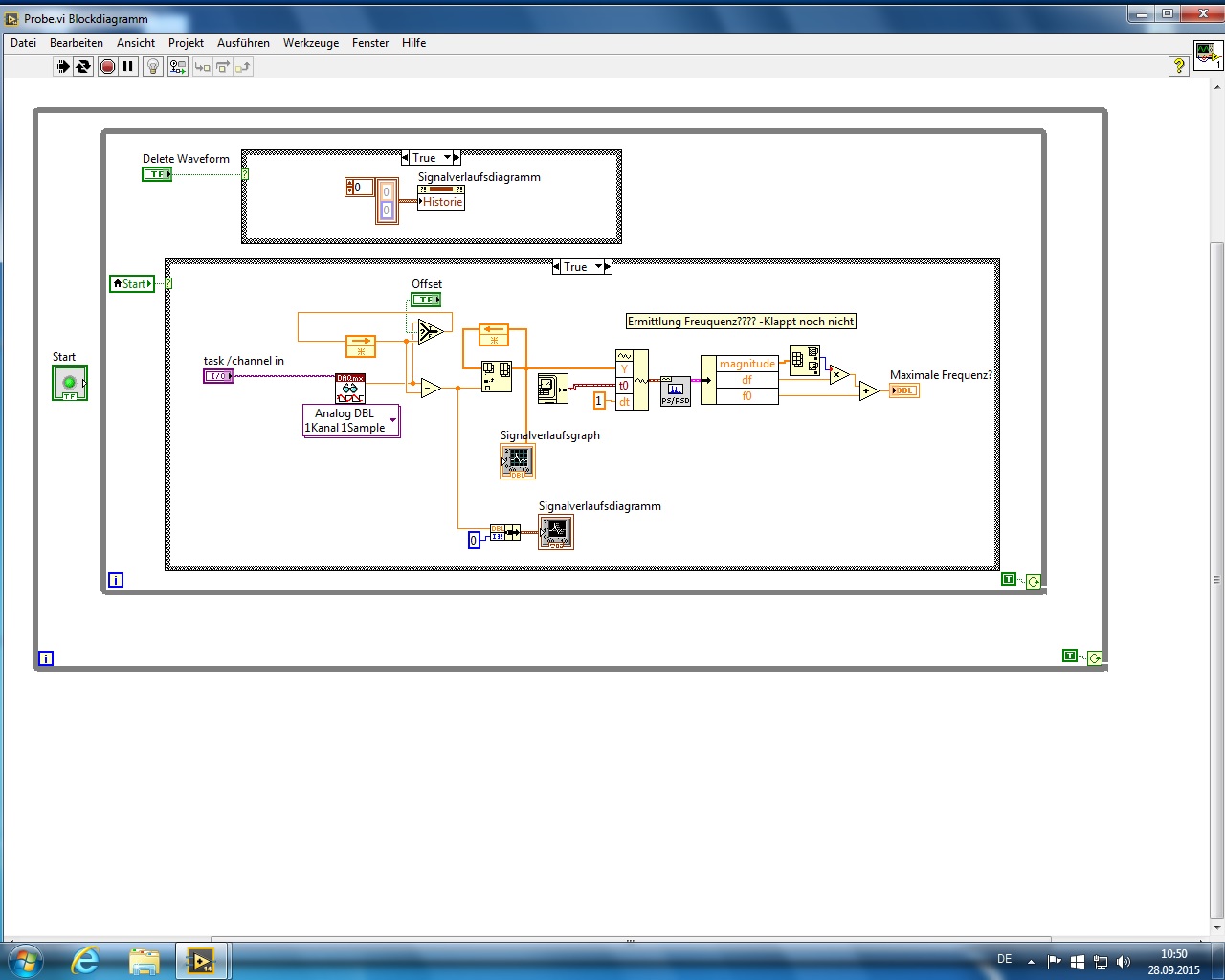Viewport: 1225px width, 980px height.
Task: Go to next case of lower case structure
Action: [608, 267]
